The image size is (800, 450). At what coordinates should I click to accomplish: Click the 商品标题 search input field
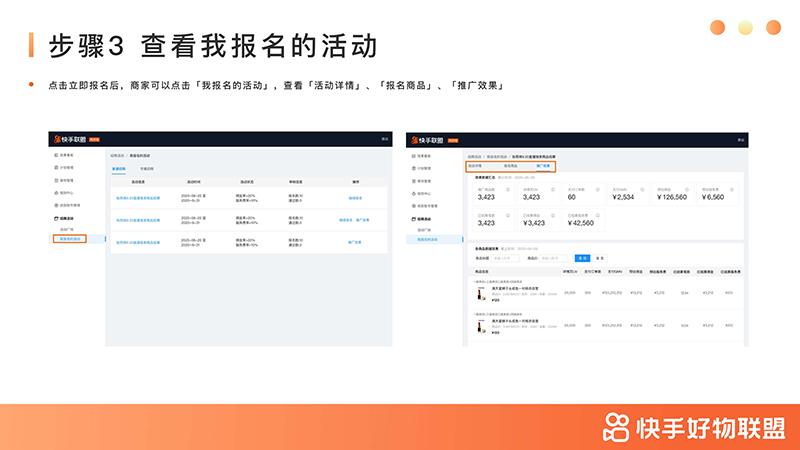click(x=504, y=258)
